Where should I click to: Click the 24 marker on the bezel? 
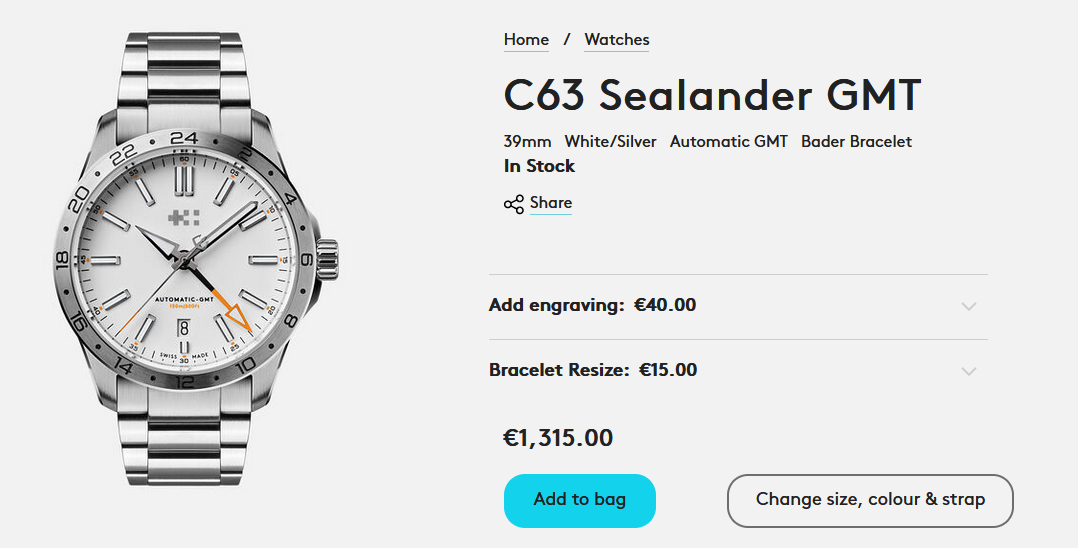pos(184,139)
